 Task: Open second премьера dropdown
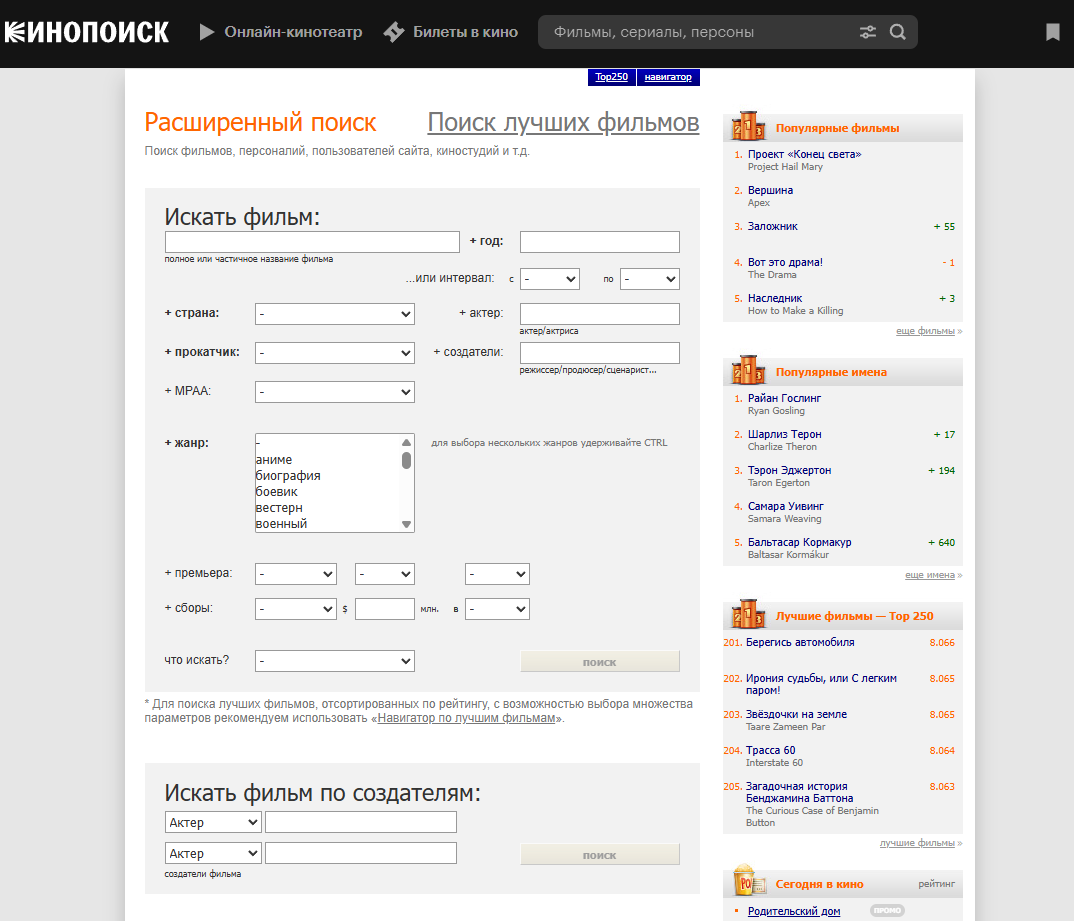click(x=385, y=574)
